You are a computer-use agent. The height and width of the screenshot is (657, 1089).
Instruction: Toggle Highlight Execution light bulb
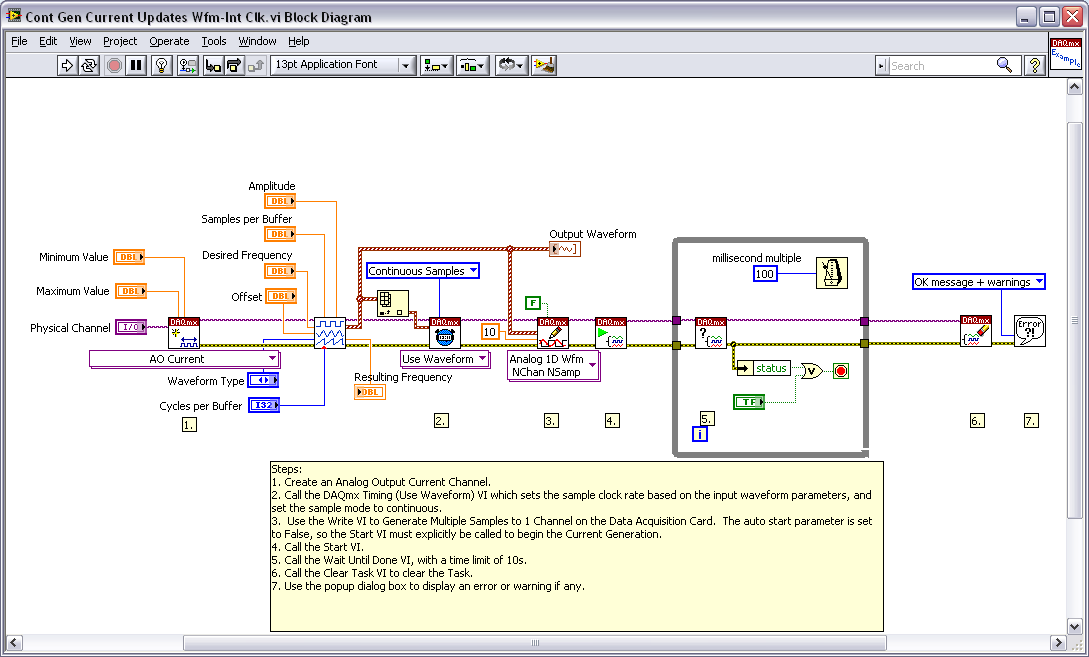coord(163,65)
